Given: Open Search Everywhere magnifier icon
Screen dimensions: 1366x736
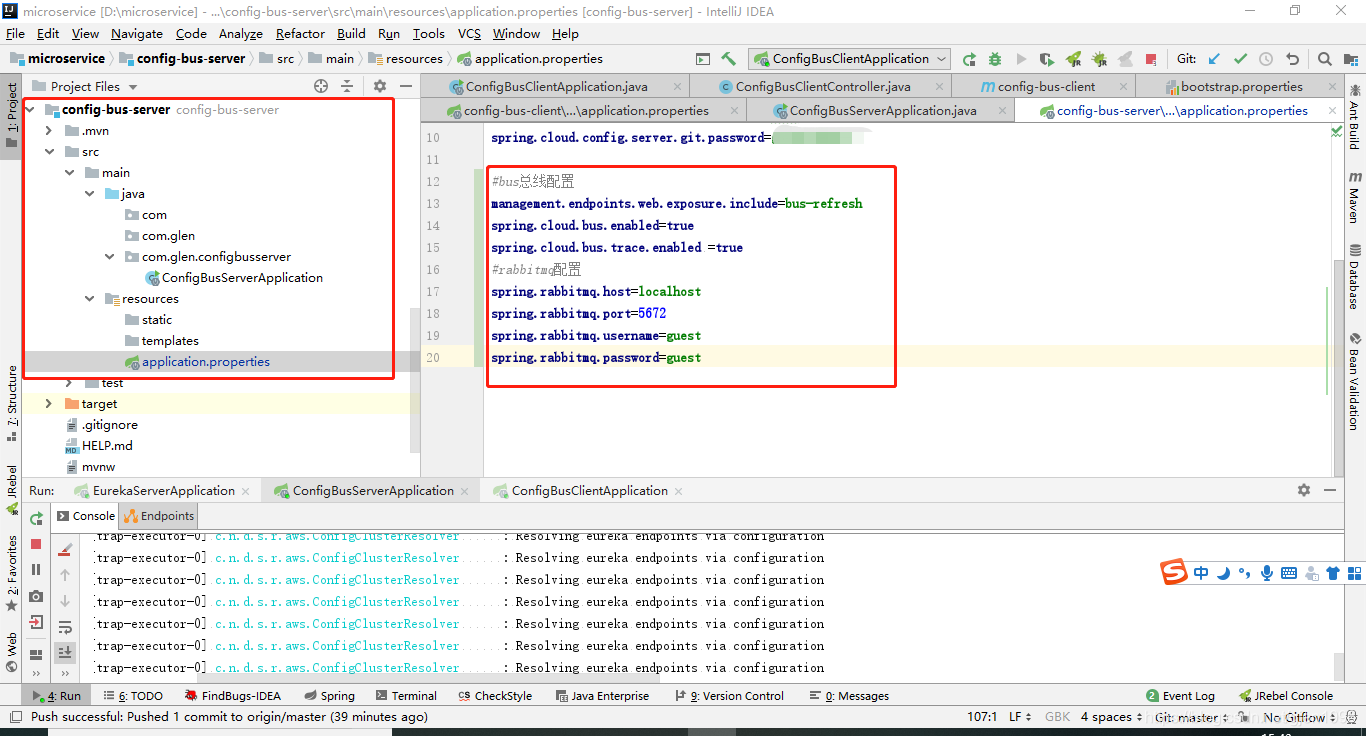Looking at the screenshot, I should point(1325,59).
